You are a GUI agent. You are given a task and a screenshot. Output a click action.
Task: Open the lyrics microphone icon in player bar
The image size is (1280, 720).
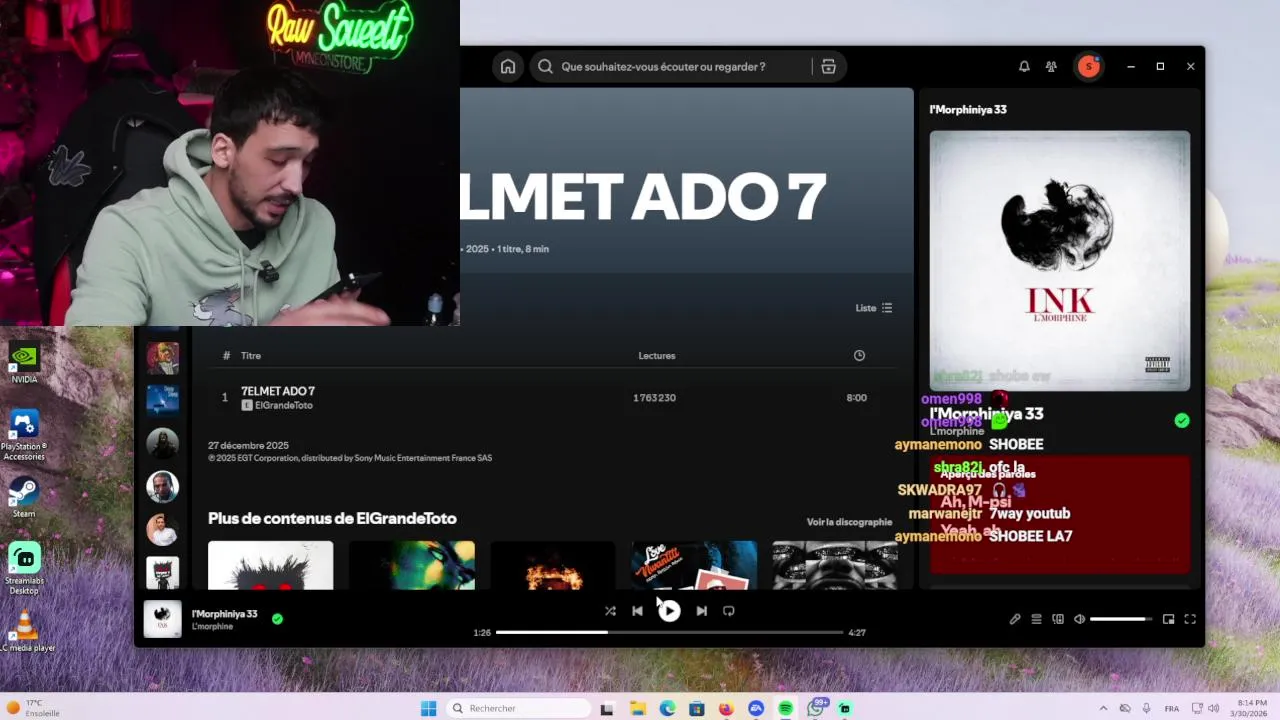(x=1015, y=619)
